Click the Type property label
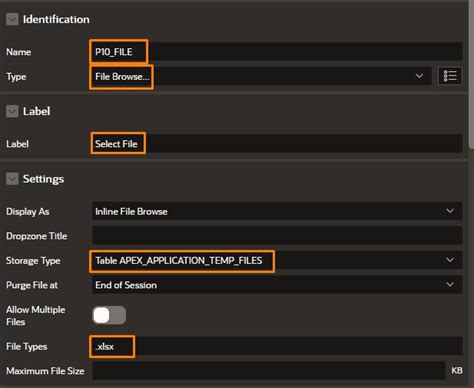Viewport: 474px width, 388px height. [16, 77]
